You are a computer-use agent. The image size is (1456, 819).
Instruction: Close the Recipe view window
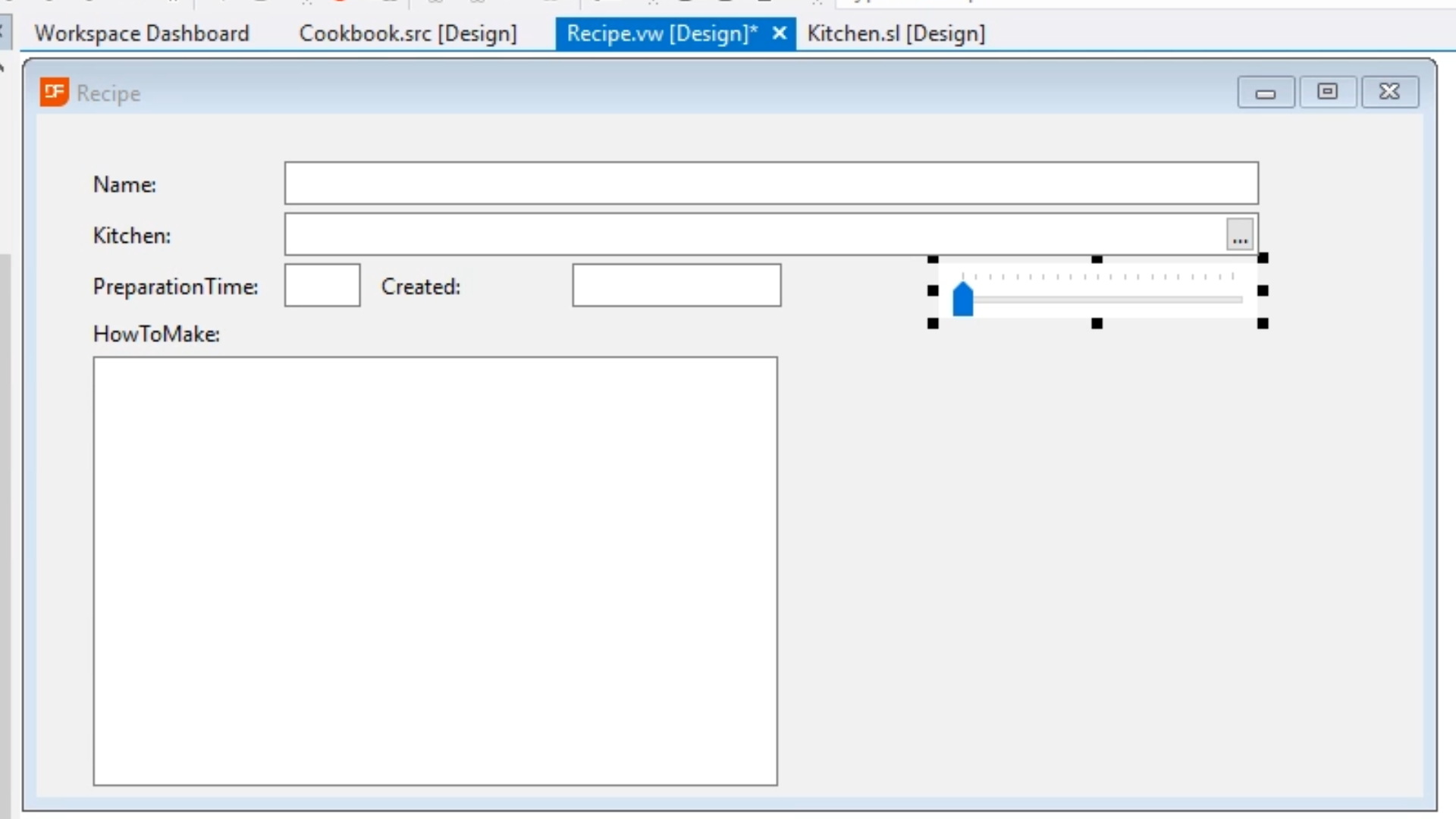coord(1389,93)
